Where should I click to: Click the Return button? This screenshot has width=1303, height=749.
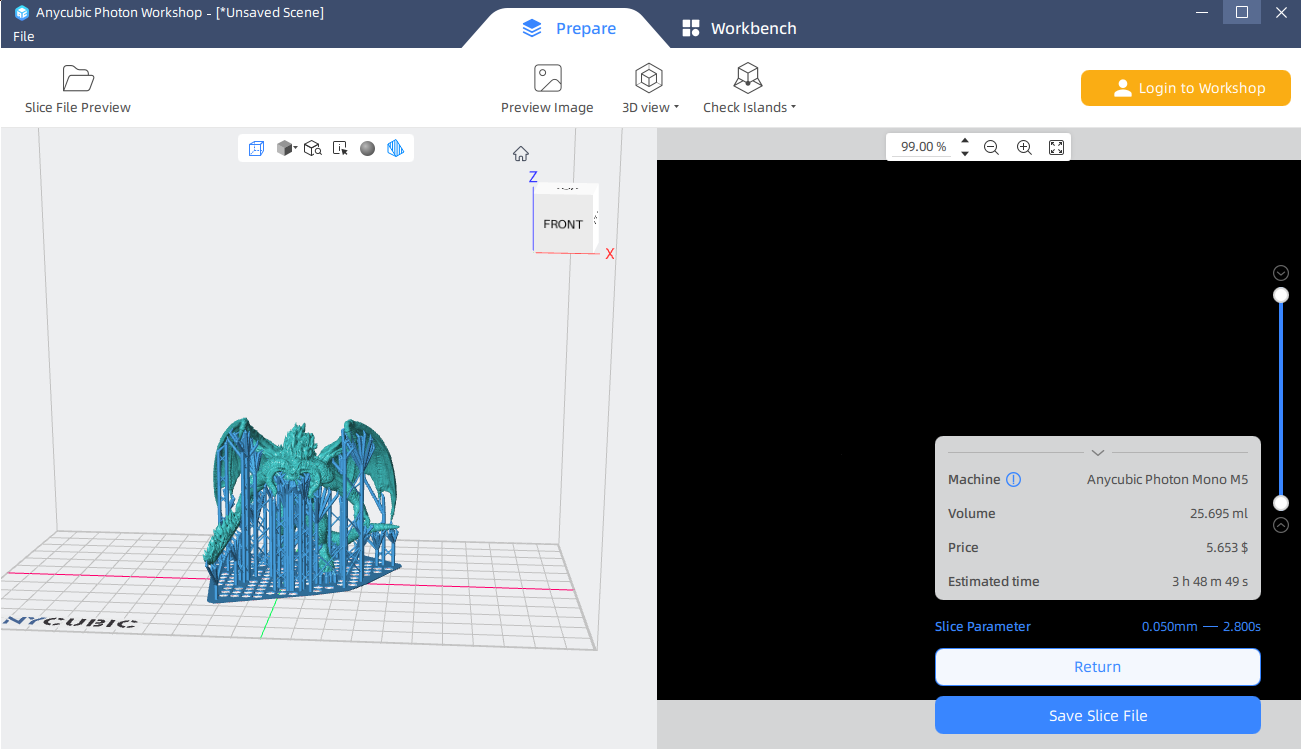(1097, 667)
